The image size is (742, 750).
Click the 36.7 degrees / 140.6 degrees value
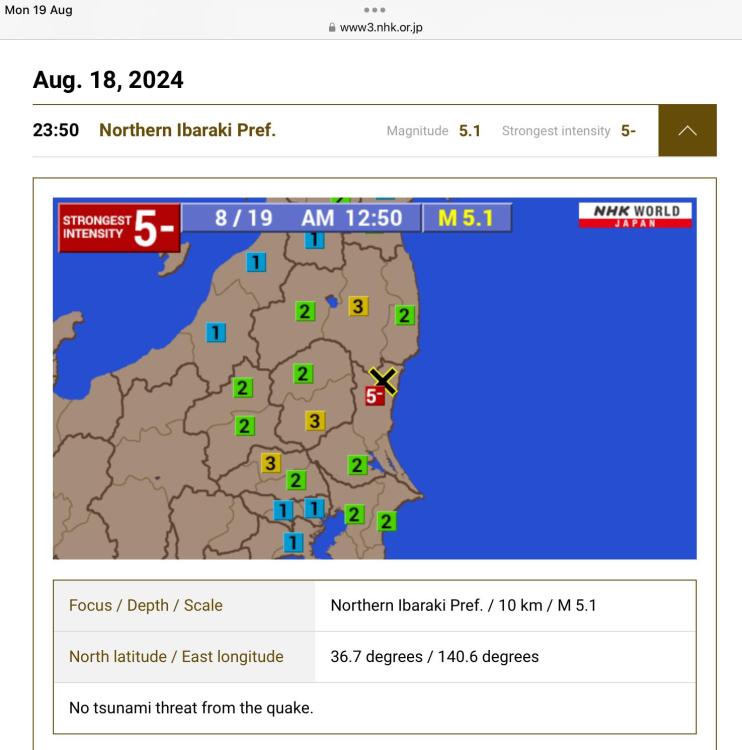tap(434, 657)
